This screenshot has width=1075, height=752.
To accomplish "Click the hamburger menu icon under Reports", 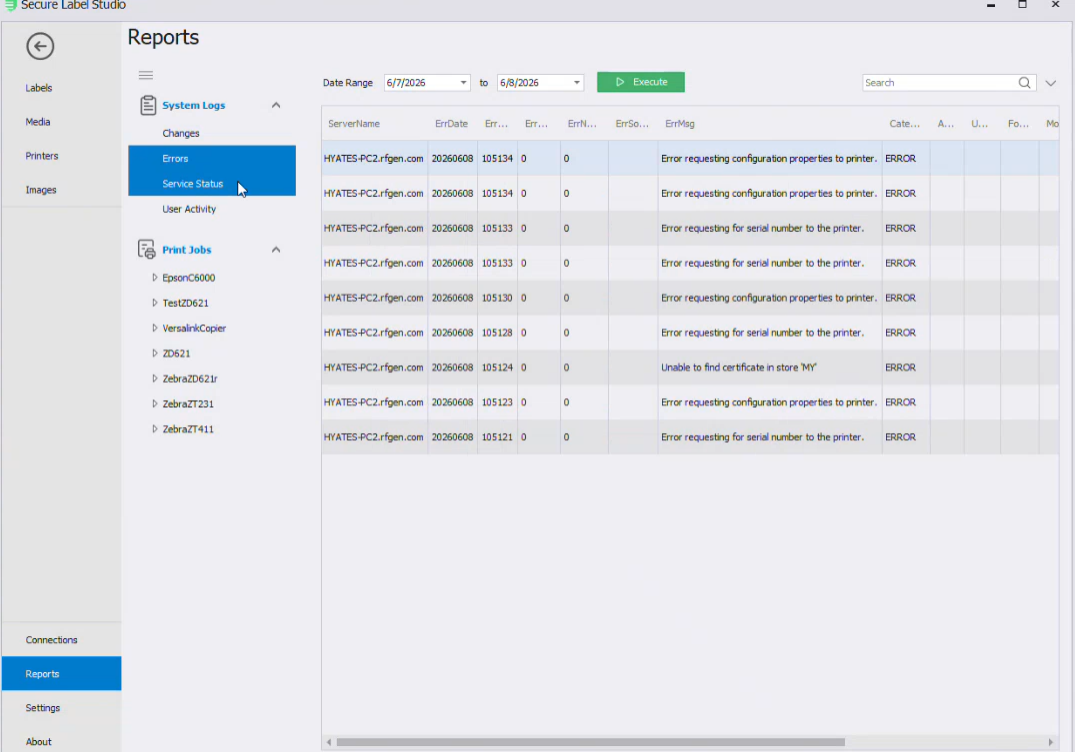I will point(145,75).
